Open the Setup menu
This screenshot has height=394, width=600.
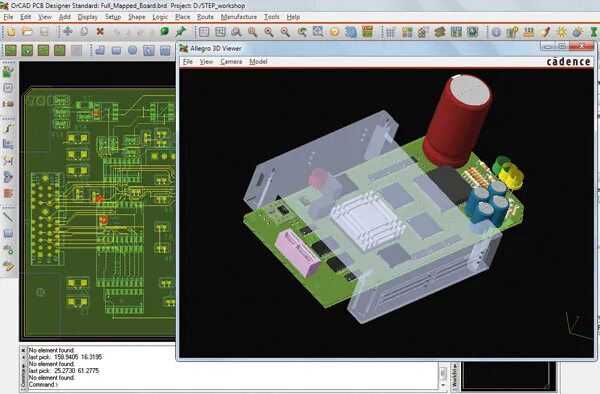(x=113, y=17)
